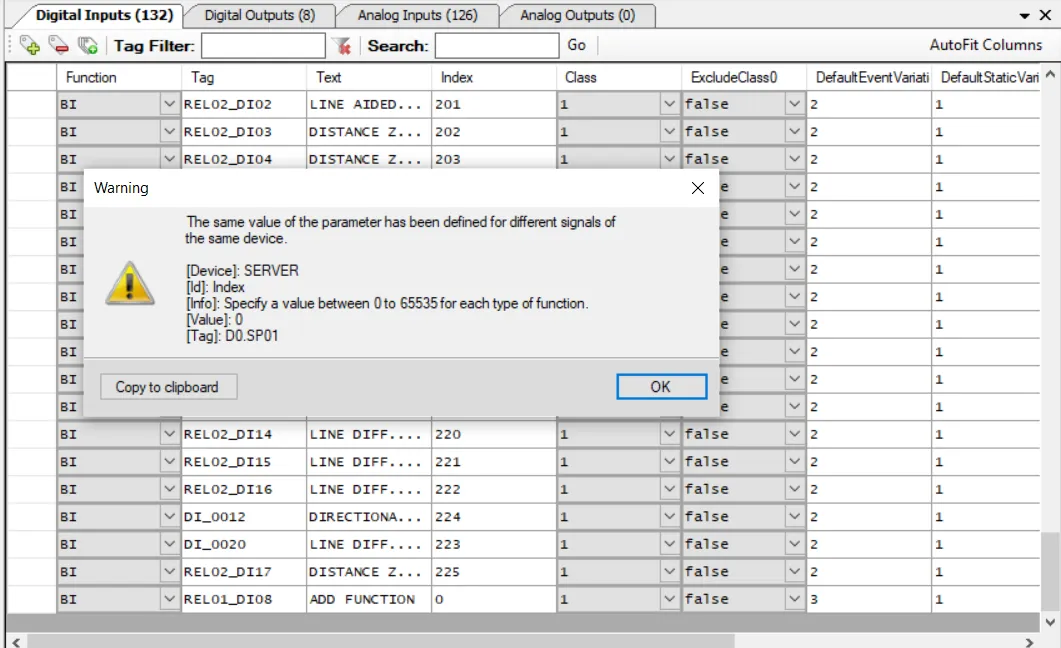The height and width of the screenshot is (648, 1061).
Task: Select the ADD FUNCTION text cell
Action: click(x=369, y=599)
